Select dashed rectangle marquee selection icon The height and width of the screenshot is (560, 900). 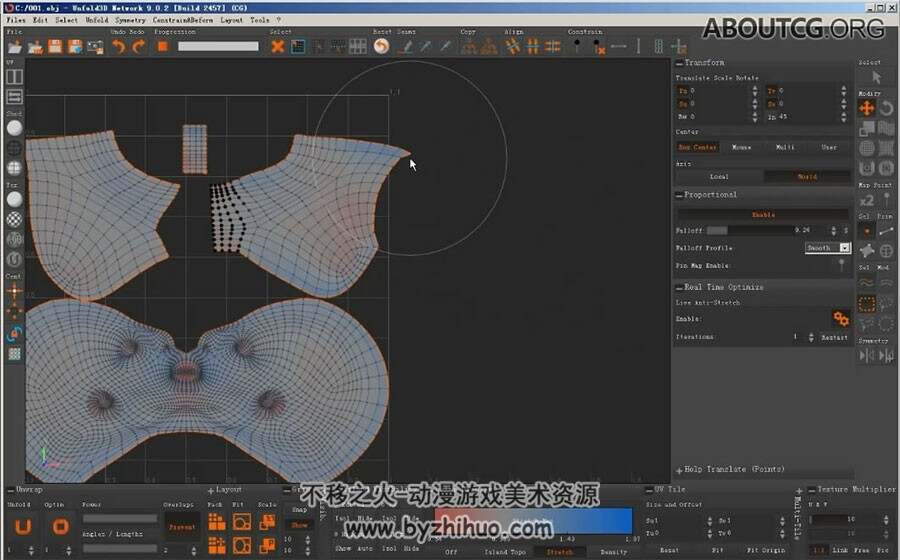(867, 304)
